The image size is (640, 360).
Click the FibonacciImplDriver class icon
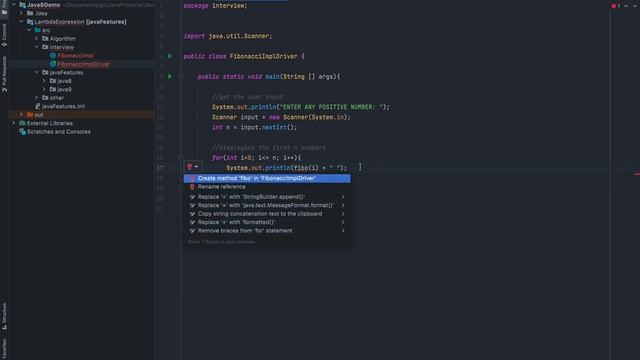click(x=53, y=64)
